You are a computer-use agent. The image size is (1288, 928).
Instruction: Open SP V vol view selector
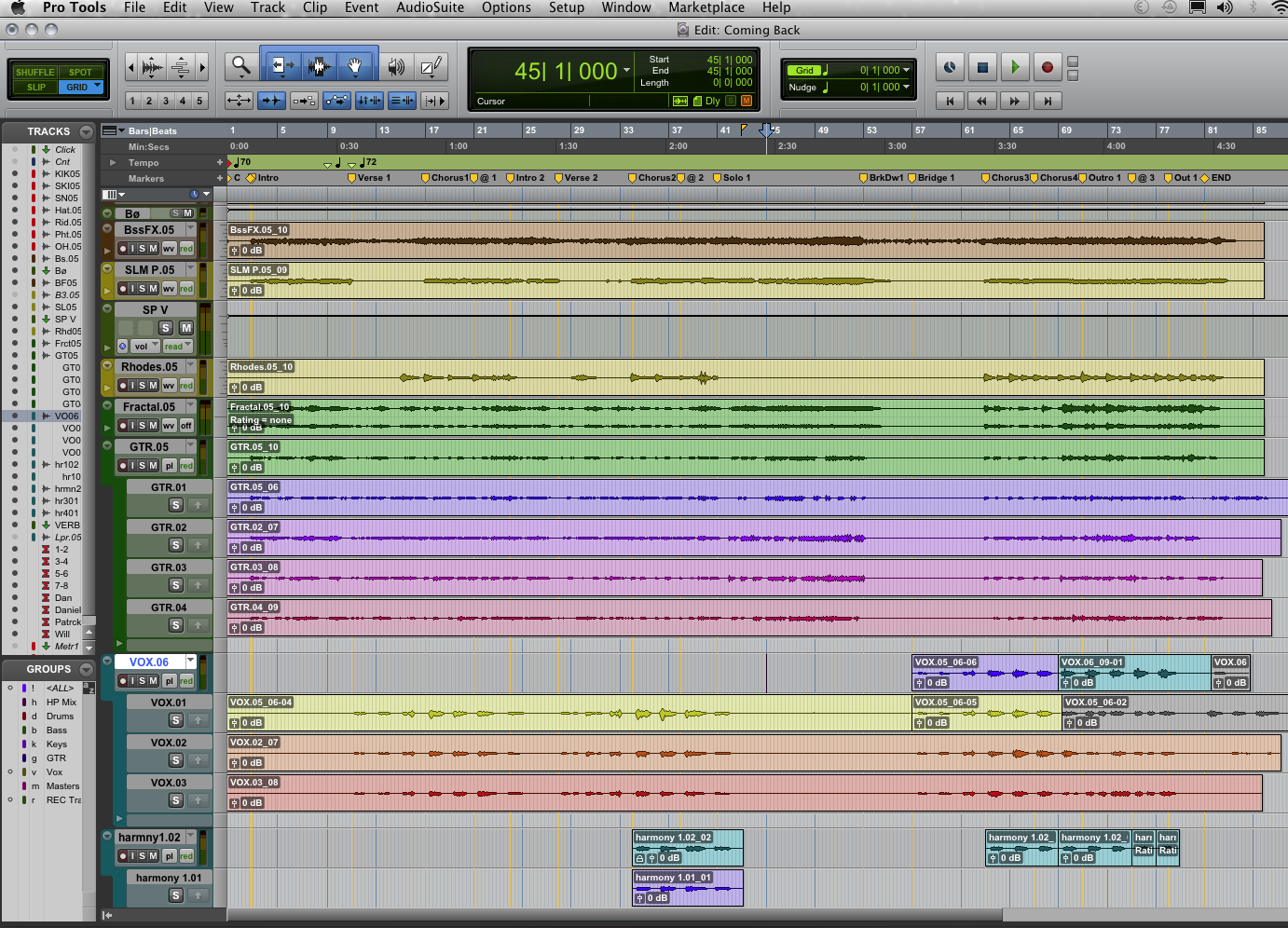click(144, 346)
